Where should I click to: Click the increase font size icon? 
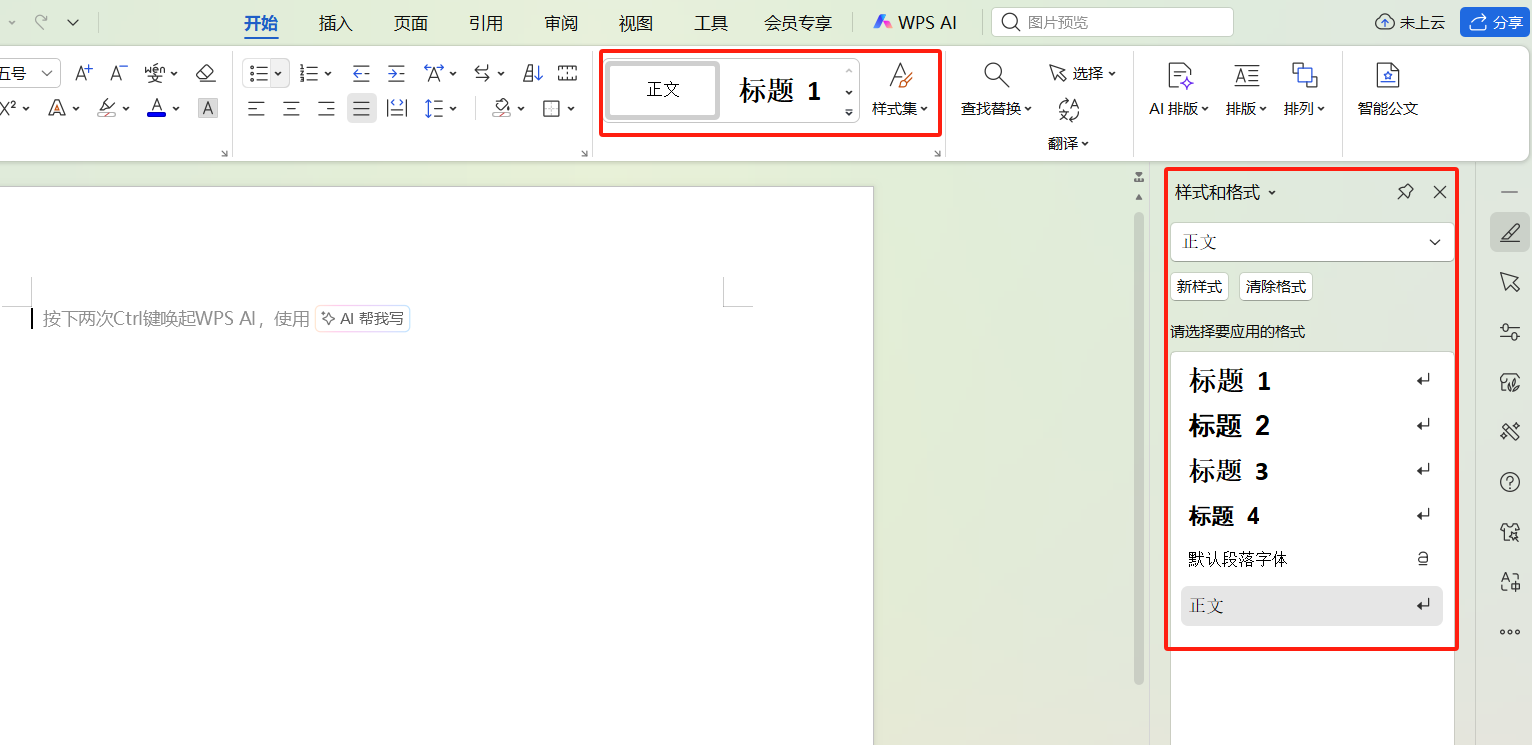[83, 72]
